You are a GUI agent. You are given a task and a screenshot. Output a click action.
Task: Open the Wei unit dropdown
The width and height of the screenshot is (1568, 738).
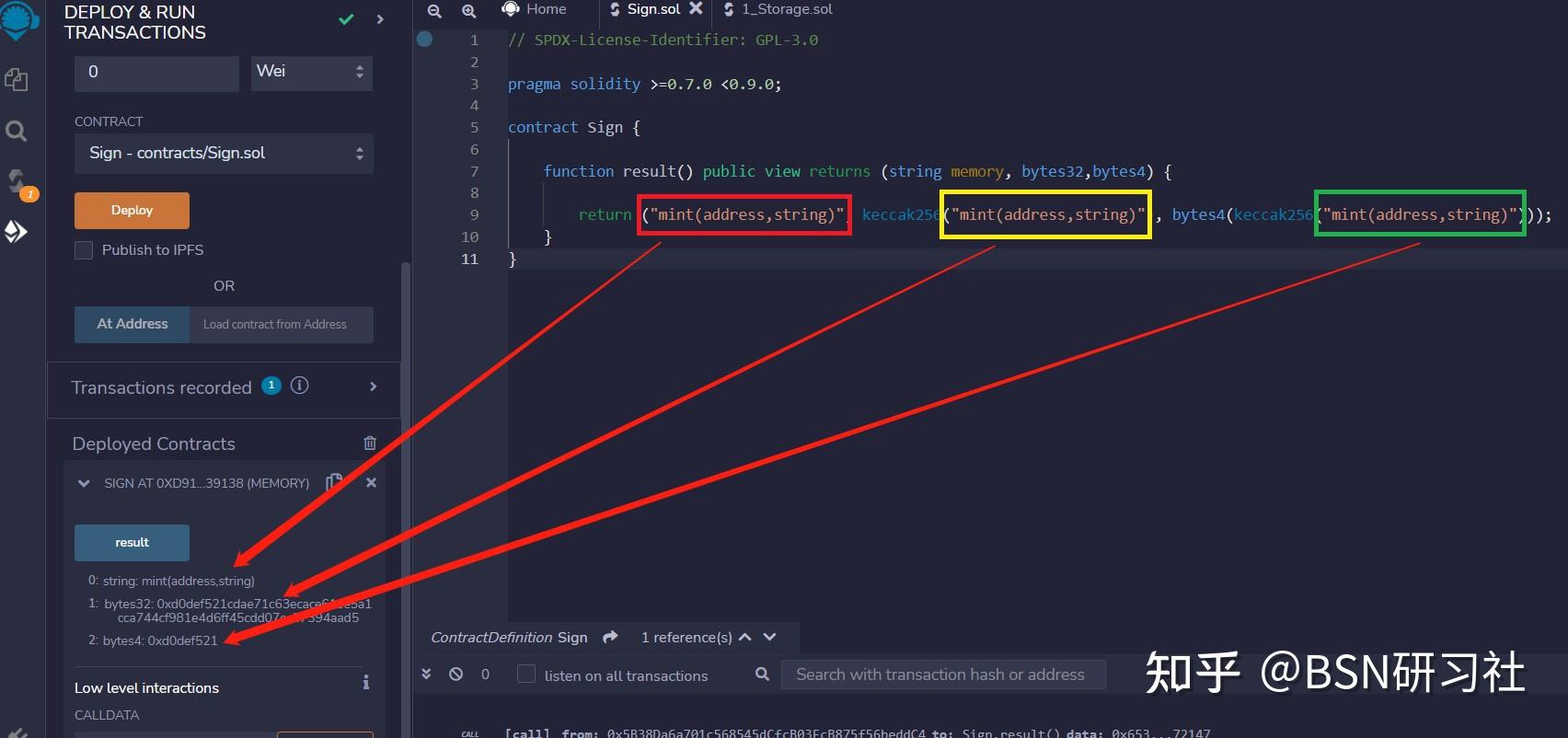coord(312,73)
